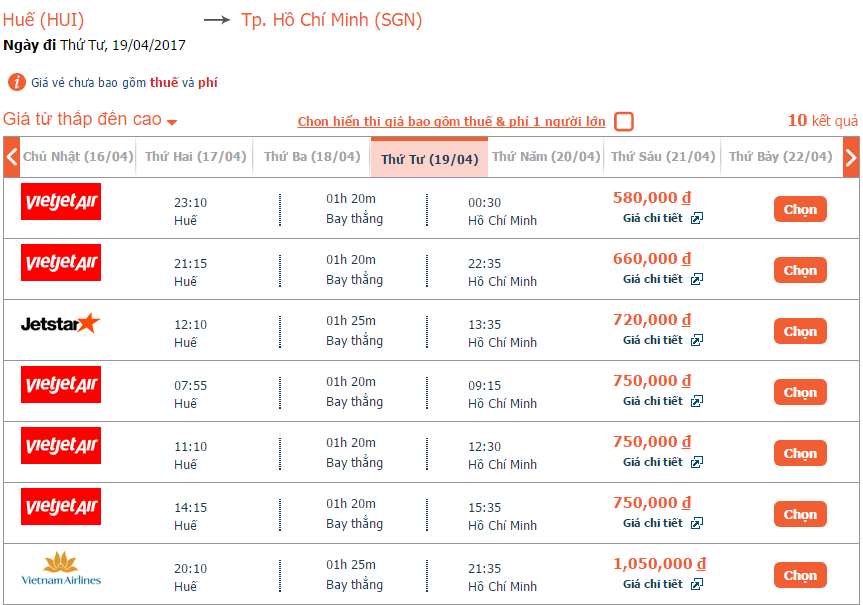Click the tax-inclusive price display link

[x=451, y=122]
